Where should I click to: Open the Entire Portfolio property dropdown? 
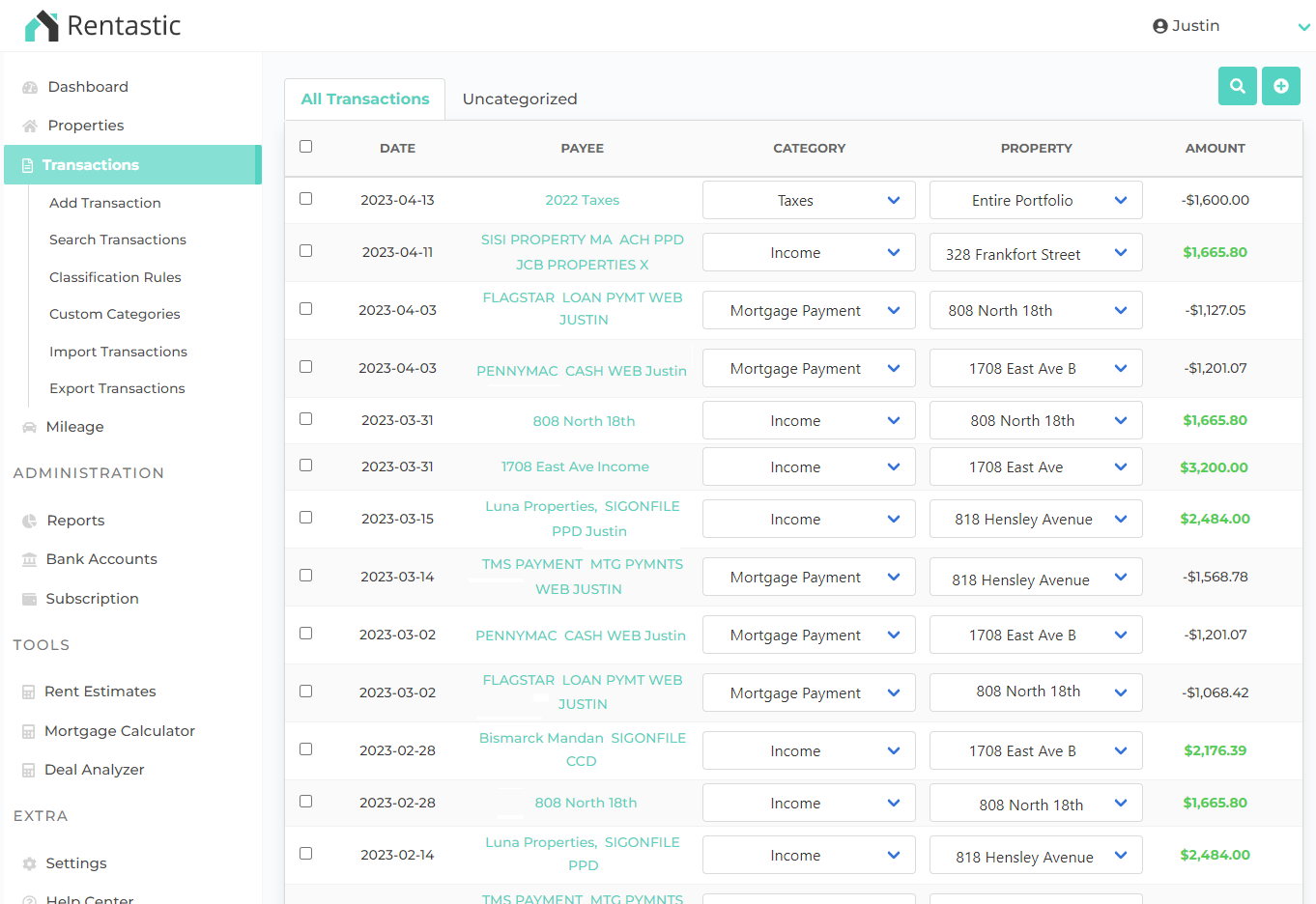pos(1035,200)
